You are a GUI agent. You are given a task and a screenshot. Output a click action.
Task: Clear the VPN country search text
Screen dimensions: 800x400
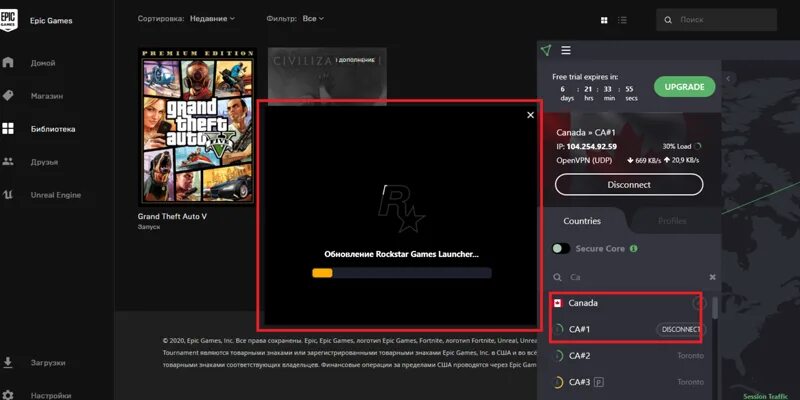(712, 277)
